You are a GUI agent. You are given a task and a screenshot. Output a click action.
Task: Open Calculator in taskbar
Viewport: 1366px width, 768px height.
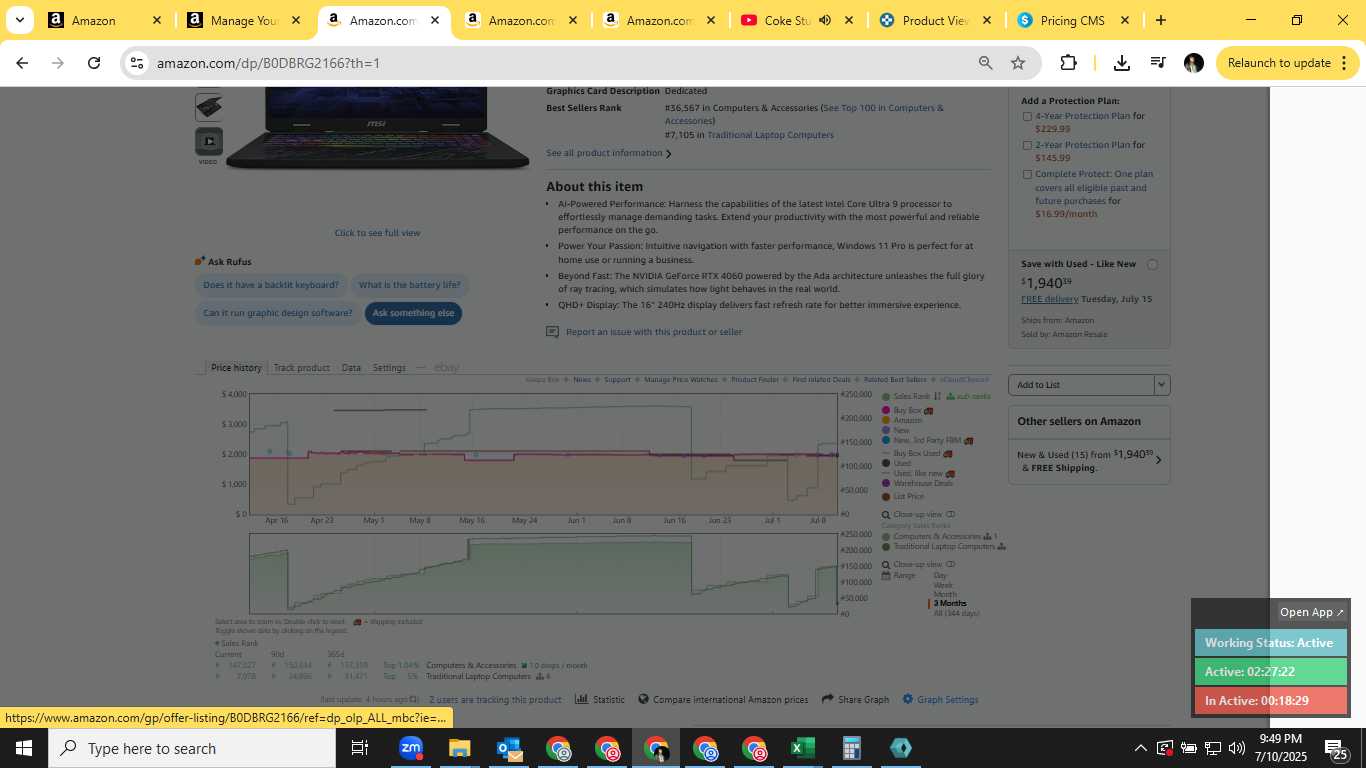click(x=851, y=748)
